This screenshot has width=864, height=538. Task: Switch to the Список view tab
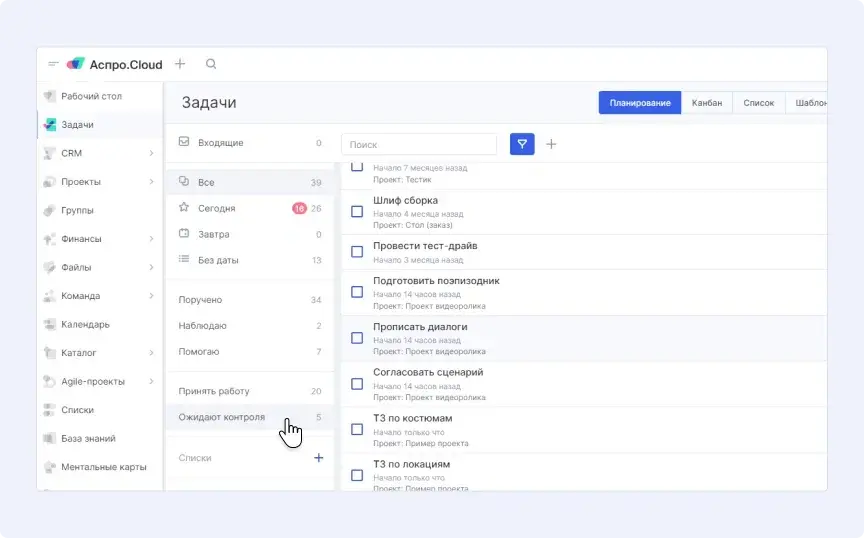coord(759,103)
